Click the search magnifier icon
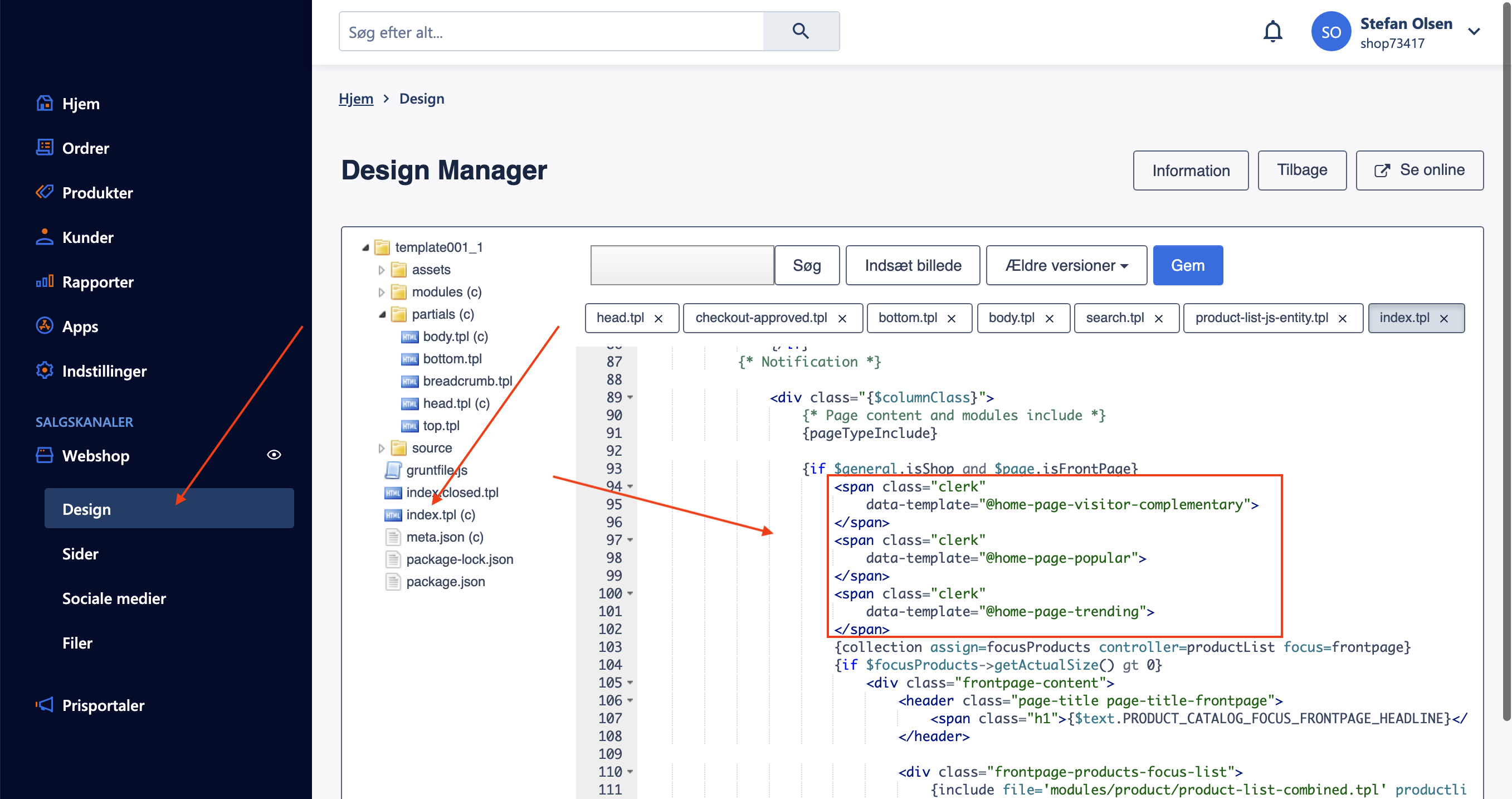This screenshot has height=799, width=1512. click(801, 31)
